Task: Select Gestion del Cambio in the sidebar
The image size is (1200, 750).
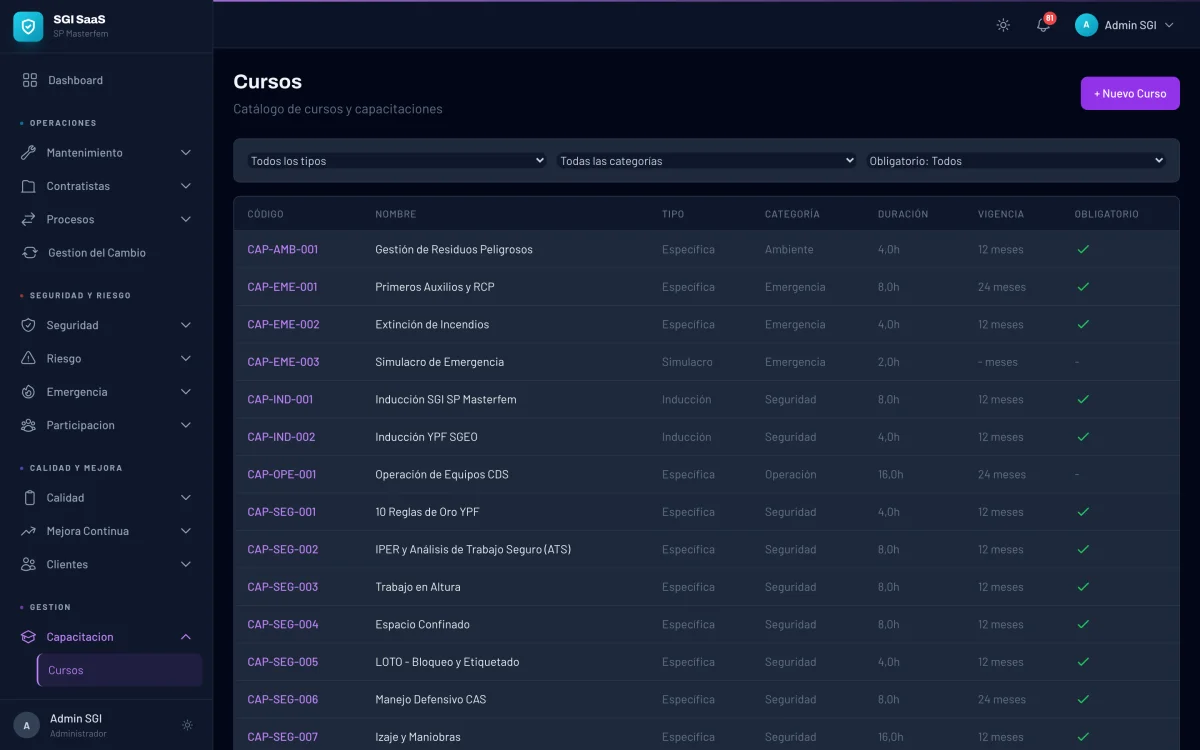Action: 96,253
